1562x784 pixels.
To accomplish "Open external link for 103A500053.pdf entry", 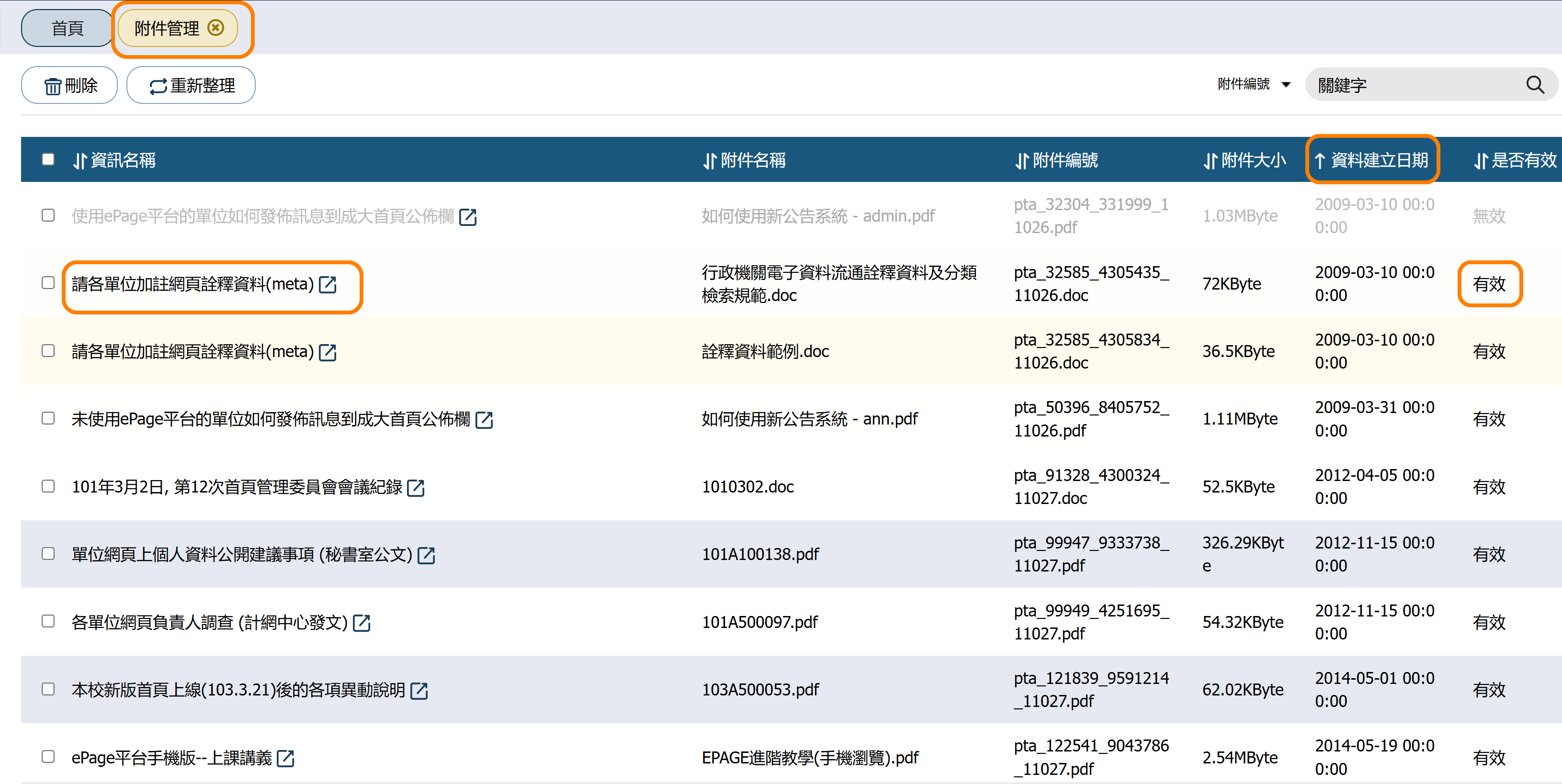I will tap(419, 691).
